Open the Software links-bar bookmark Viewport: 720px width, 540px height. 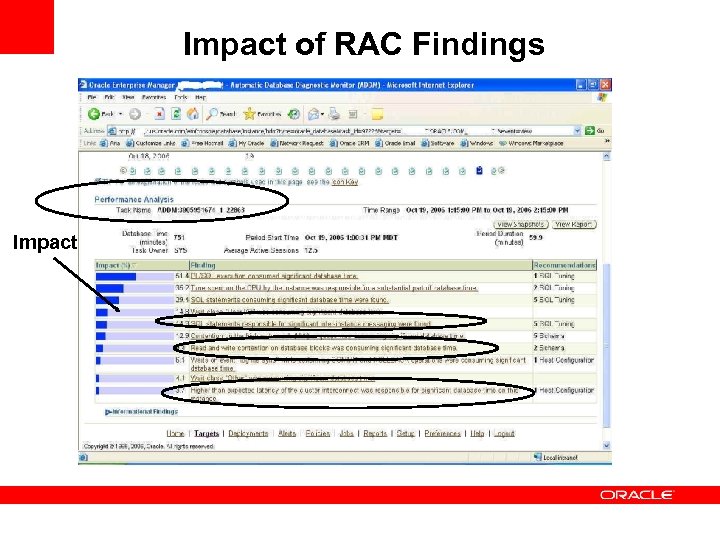point(438,143)
